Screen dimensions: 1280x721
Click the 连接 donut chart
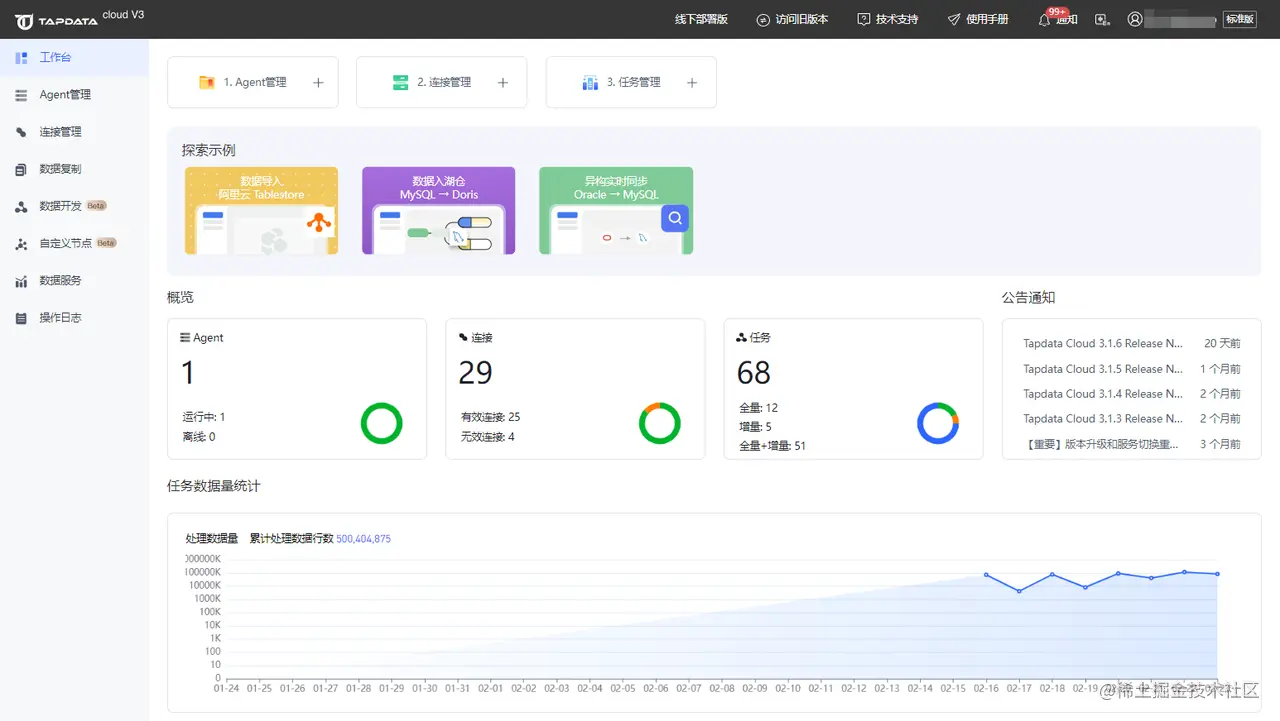pos(660,424)
